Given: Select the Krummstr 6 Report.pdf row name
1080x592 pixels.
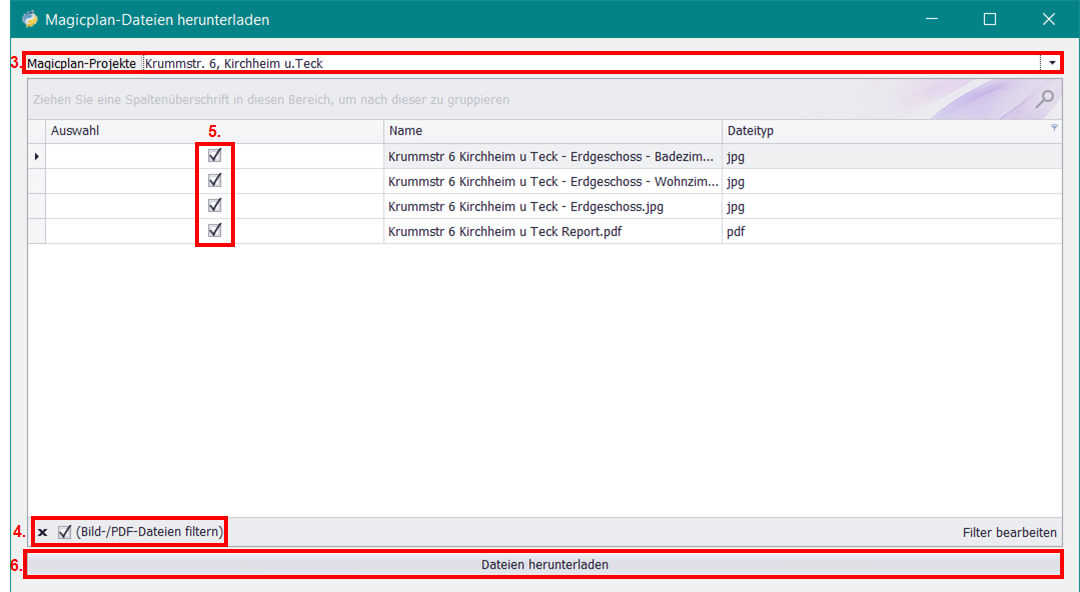Looking at the screenshot, I should 510,232.
